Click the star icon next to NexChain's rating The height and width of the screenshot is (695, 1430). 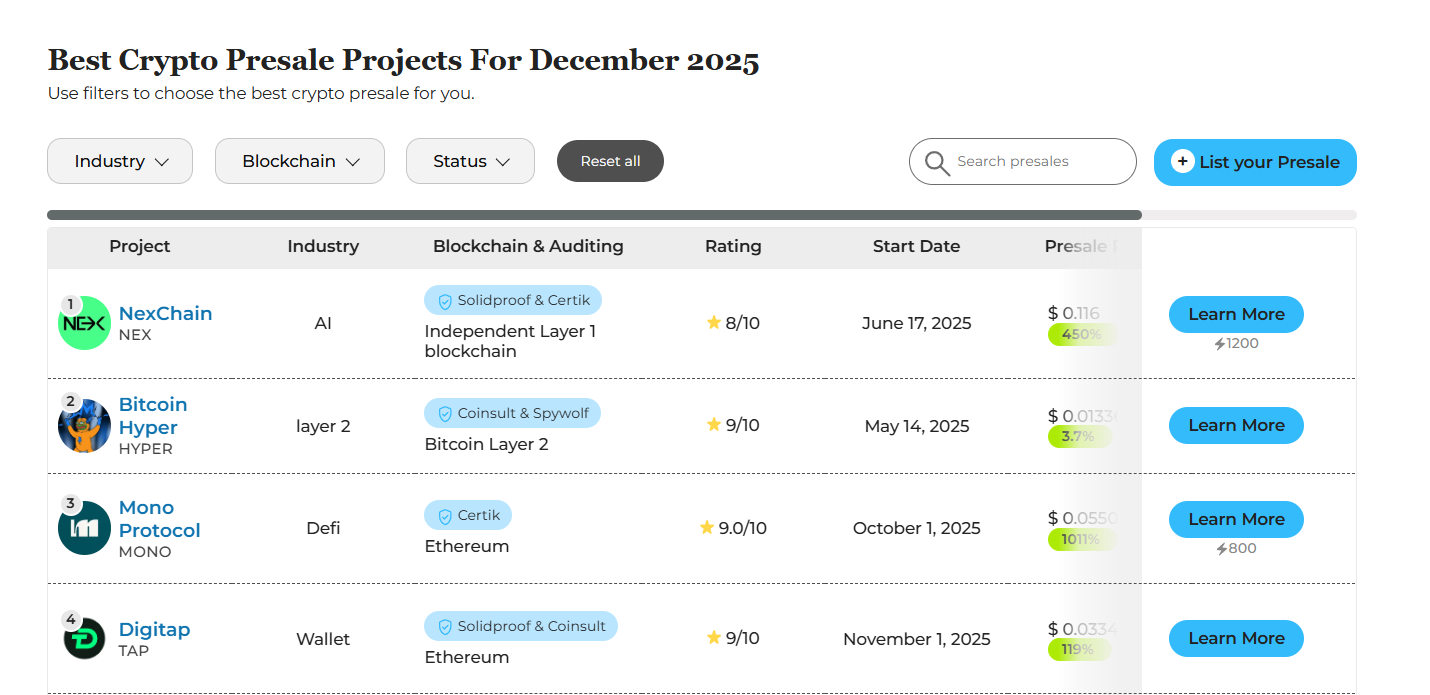712,323
